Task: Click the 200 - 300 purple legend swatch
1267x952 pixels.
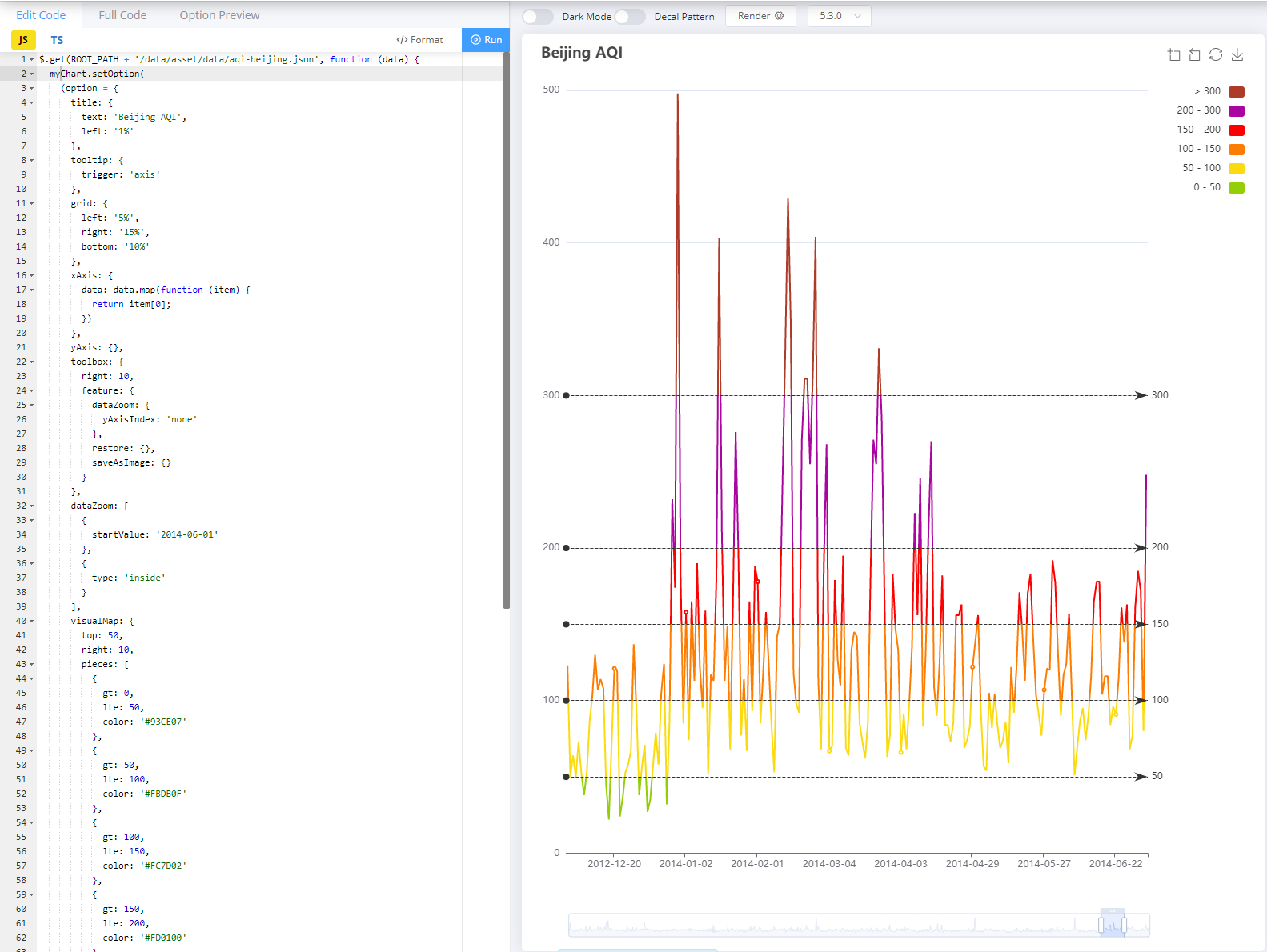Action: (x=1237, y=110)
